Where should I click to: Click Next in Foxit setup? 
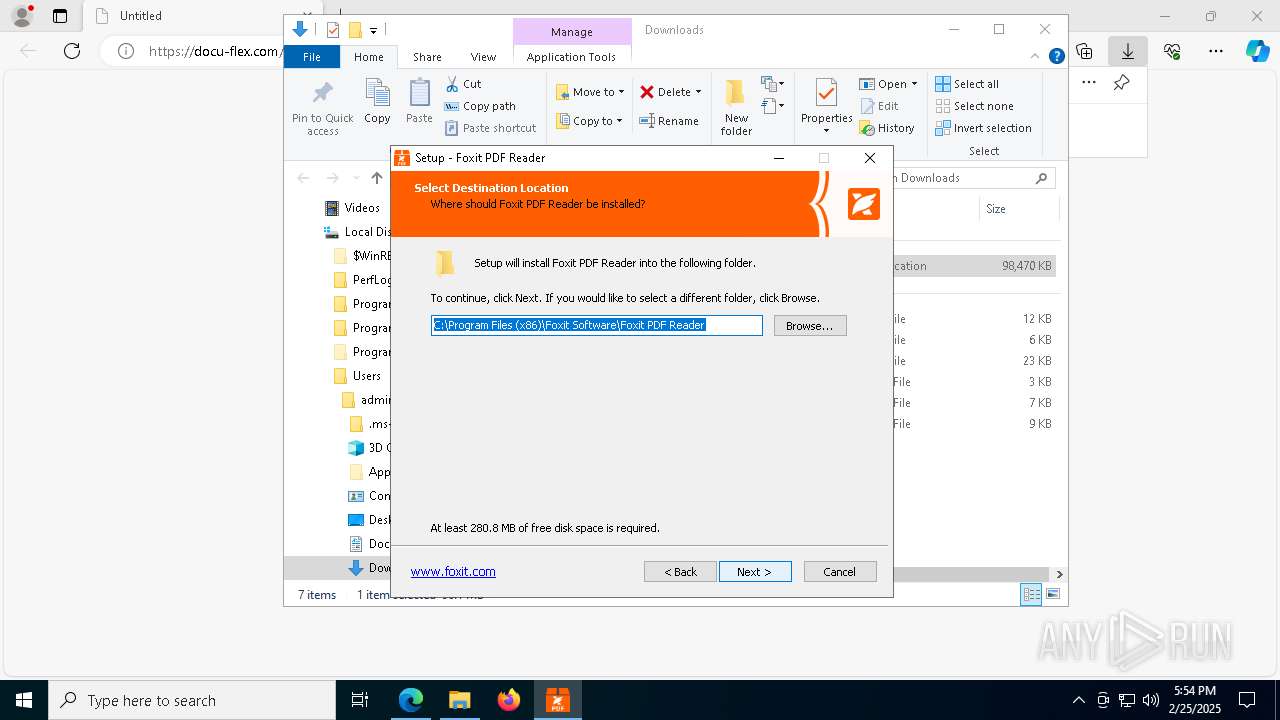755,572
